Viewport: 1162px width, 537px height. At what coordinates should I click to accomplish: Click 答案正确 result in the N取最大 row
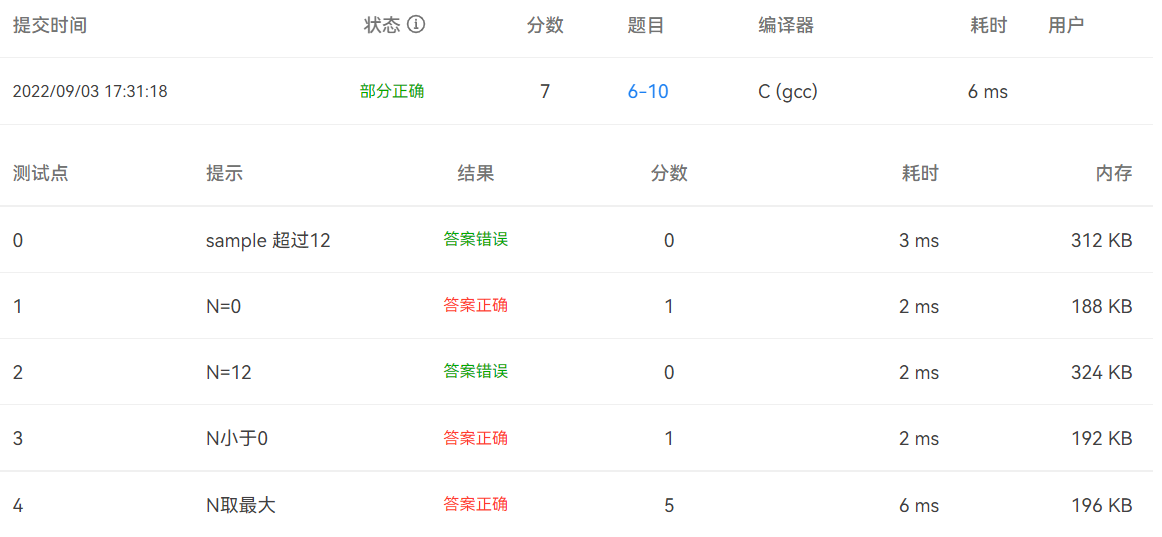point(476,504)
